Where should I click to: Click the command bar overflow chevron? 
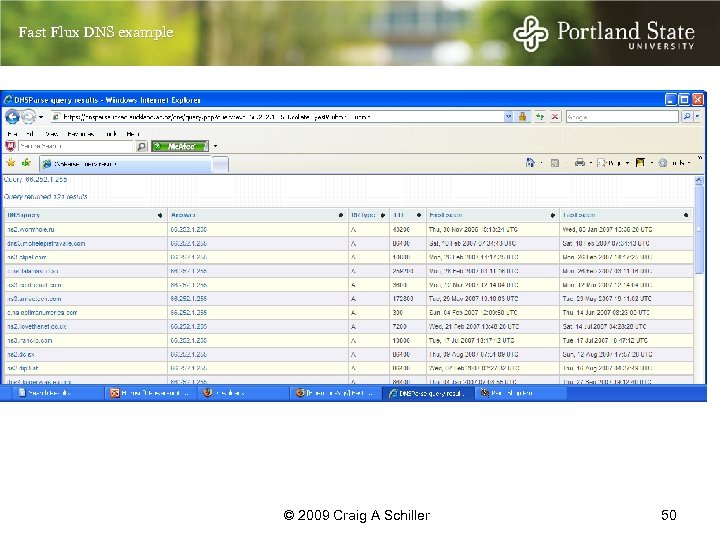[699, 158]
